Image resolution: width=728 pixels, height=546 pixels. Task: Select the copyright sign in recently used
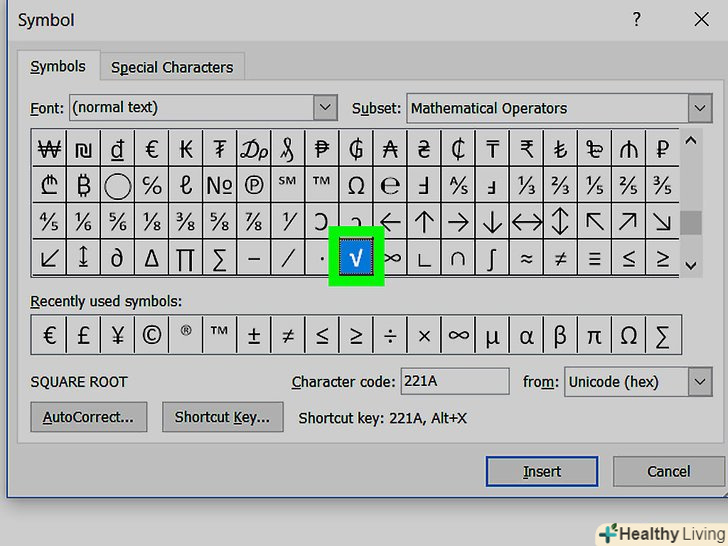click(151, 335)
